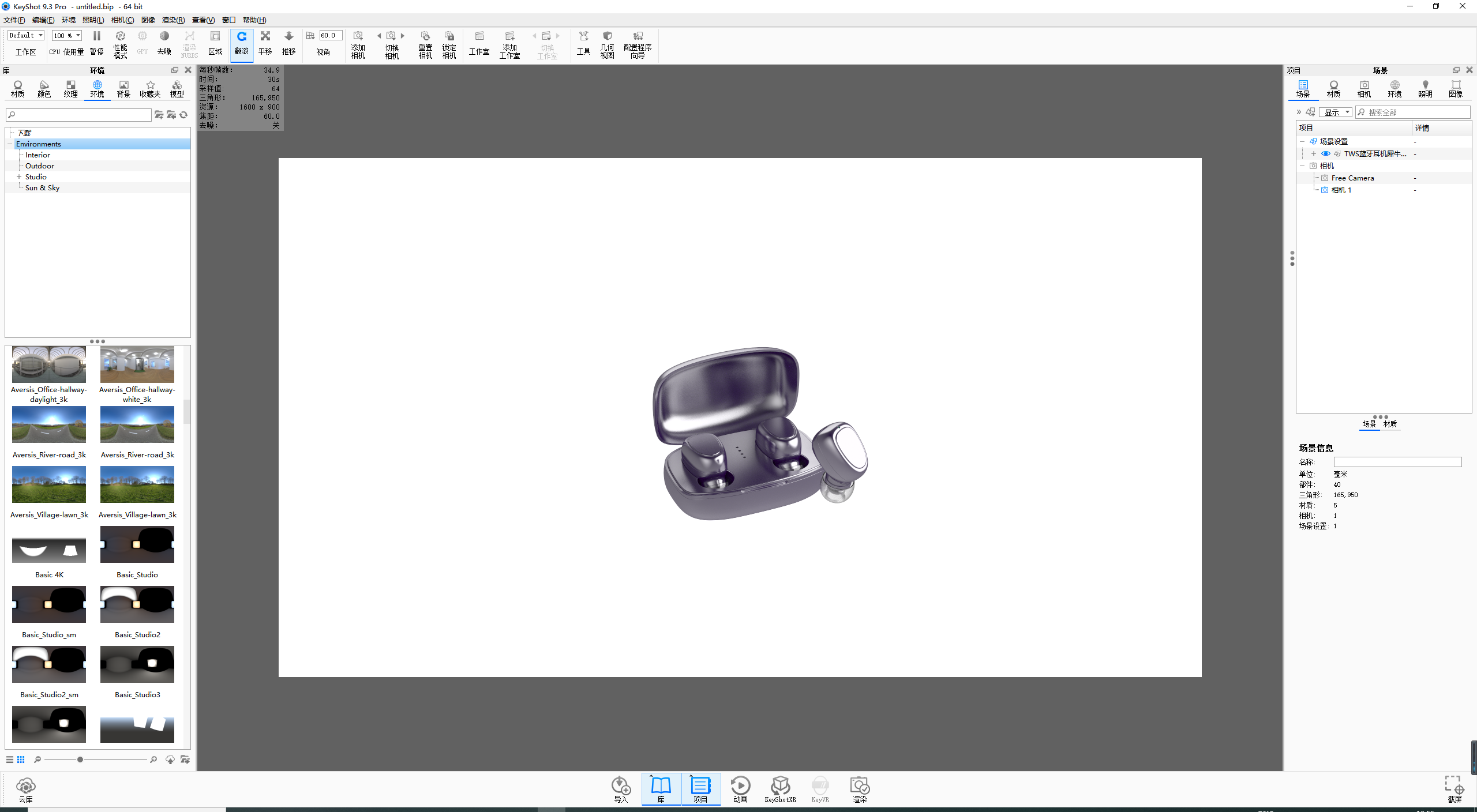Open the 动画 (Animation) panel
The width and height of the screenshot is (1477, 812).
point(740,788)
